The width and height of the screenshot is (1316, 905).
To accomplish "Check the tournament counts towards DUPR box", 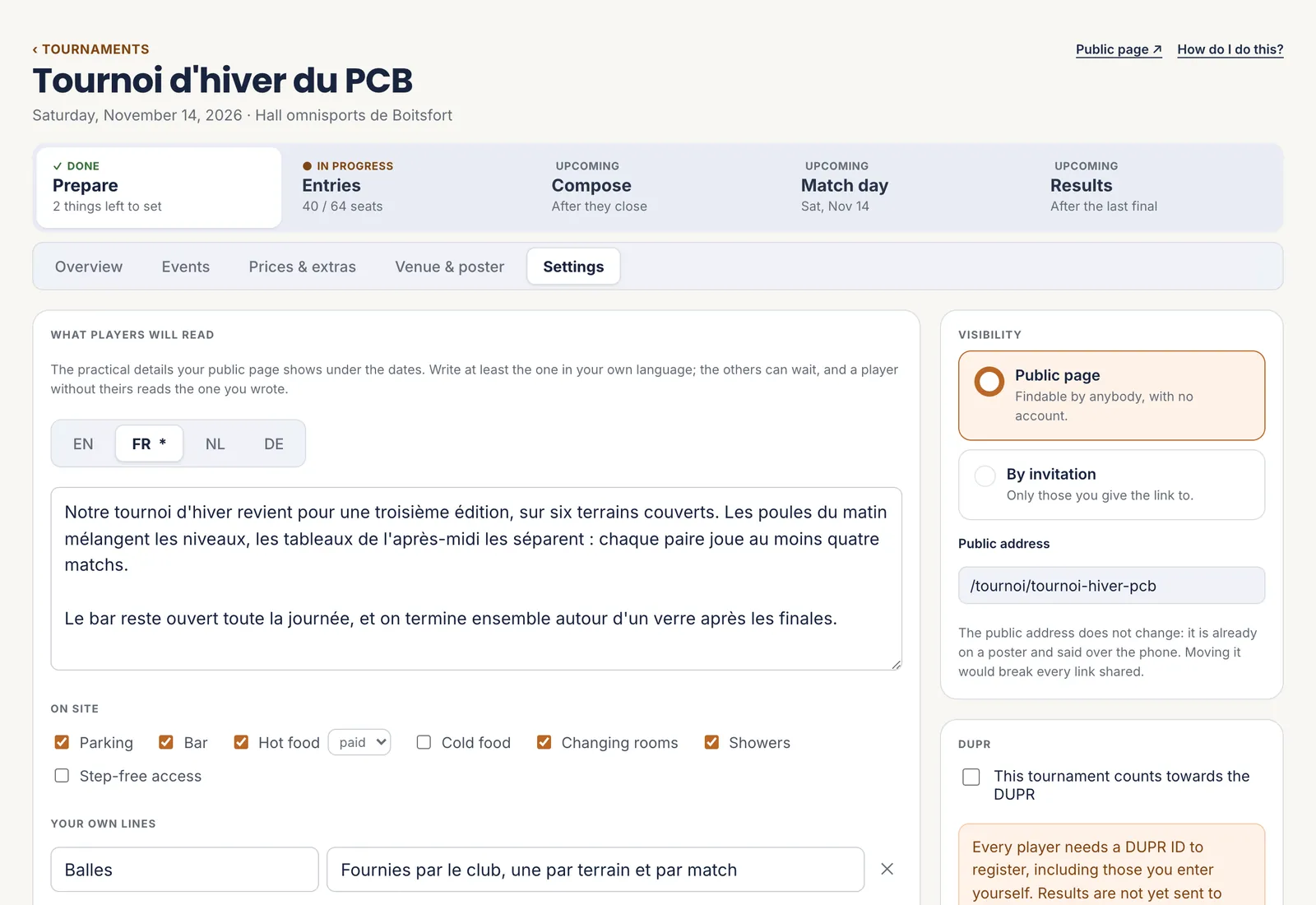I will (x=971, y=777).
